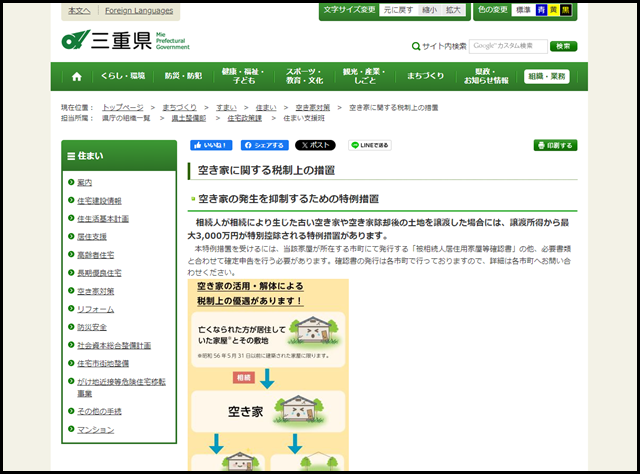Click the 本文へ skip link
This screenshot has height=474, width=640.
[79, 11]
